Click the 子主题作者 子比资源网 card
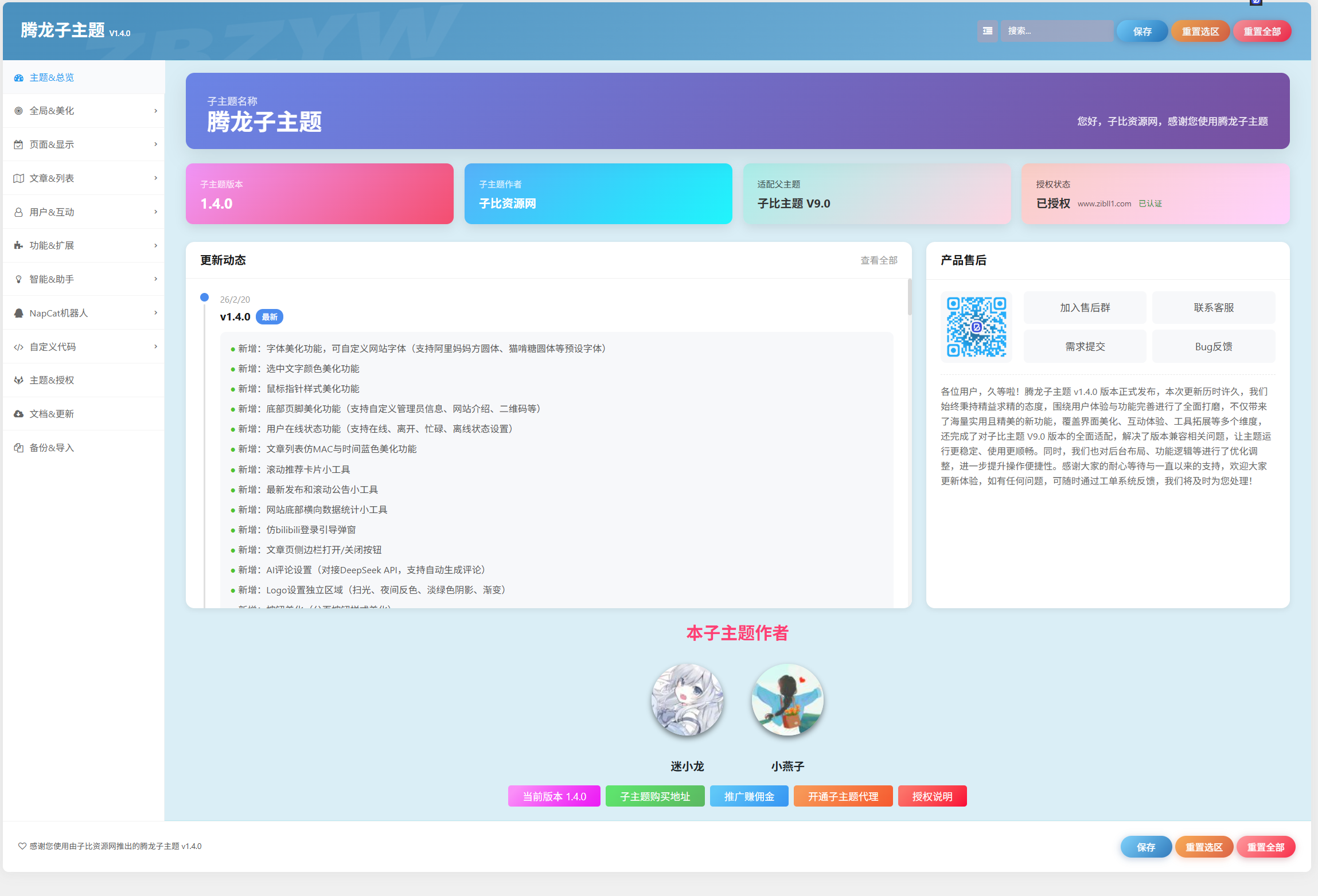The width and height of the screenshot is (1318, 896). coord(598,194)
